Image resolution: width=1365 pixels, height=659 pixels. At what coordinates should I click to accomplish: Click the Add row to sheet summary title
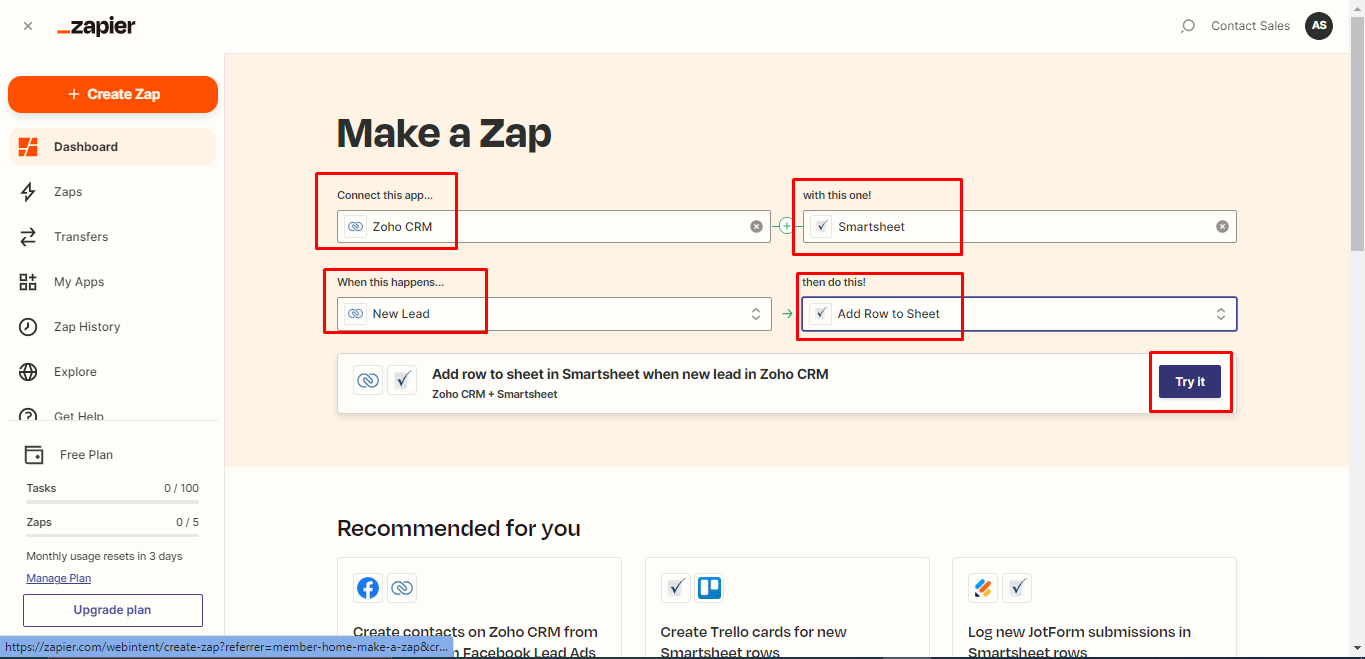point(630,374)
